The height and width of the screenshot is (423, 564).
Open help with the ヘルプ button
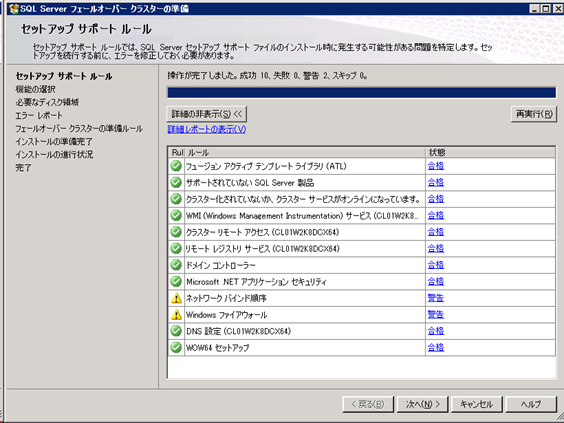(531, 404)
